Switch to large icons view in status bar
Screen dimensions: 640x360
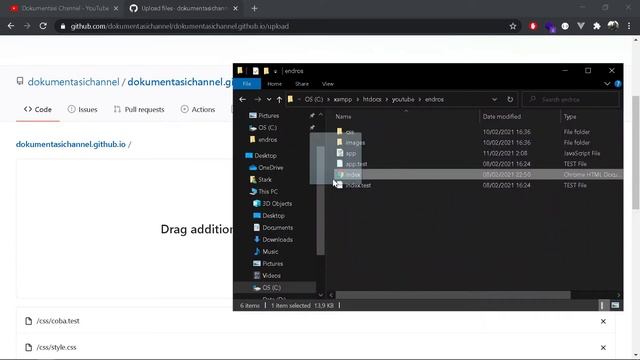coord(615,305)
